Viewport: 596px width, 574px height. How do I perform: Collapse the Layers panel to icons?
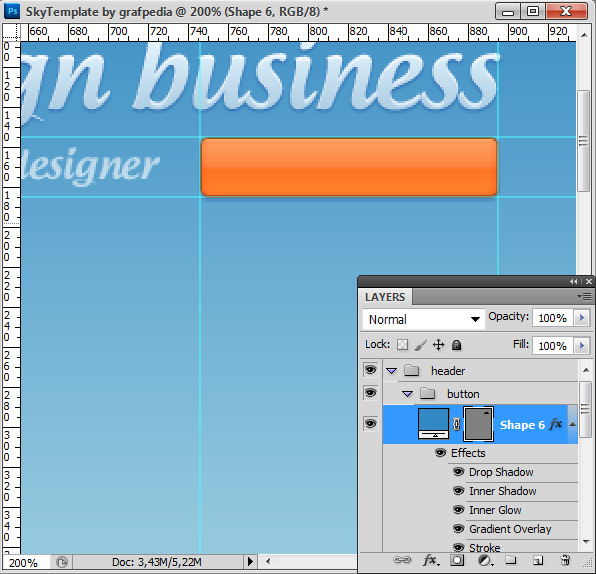[573, 281]
